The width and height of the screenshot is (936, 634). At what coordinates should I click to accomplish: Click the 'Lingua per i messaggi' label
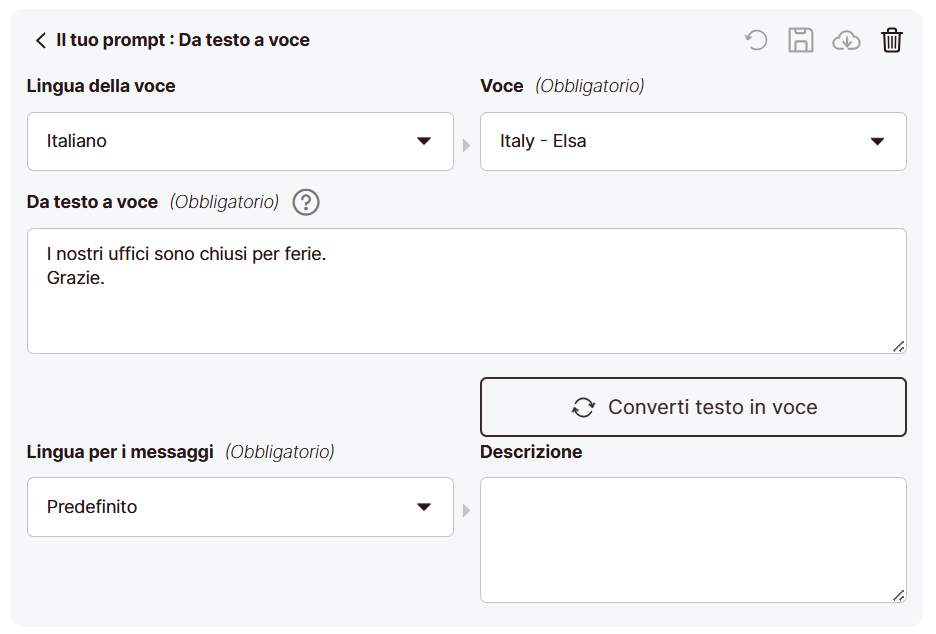(120, 452)
